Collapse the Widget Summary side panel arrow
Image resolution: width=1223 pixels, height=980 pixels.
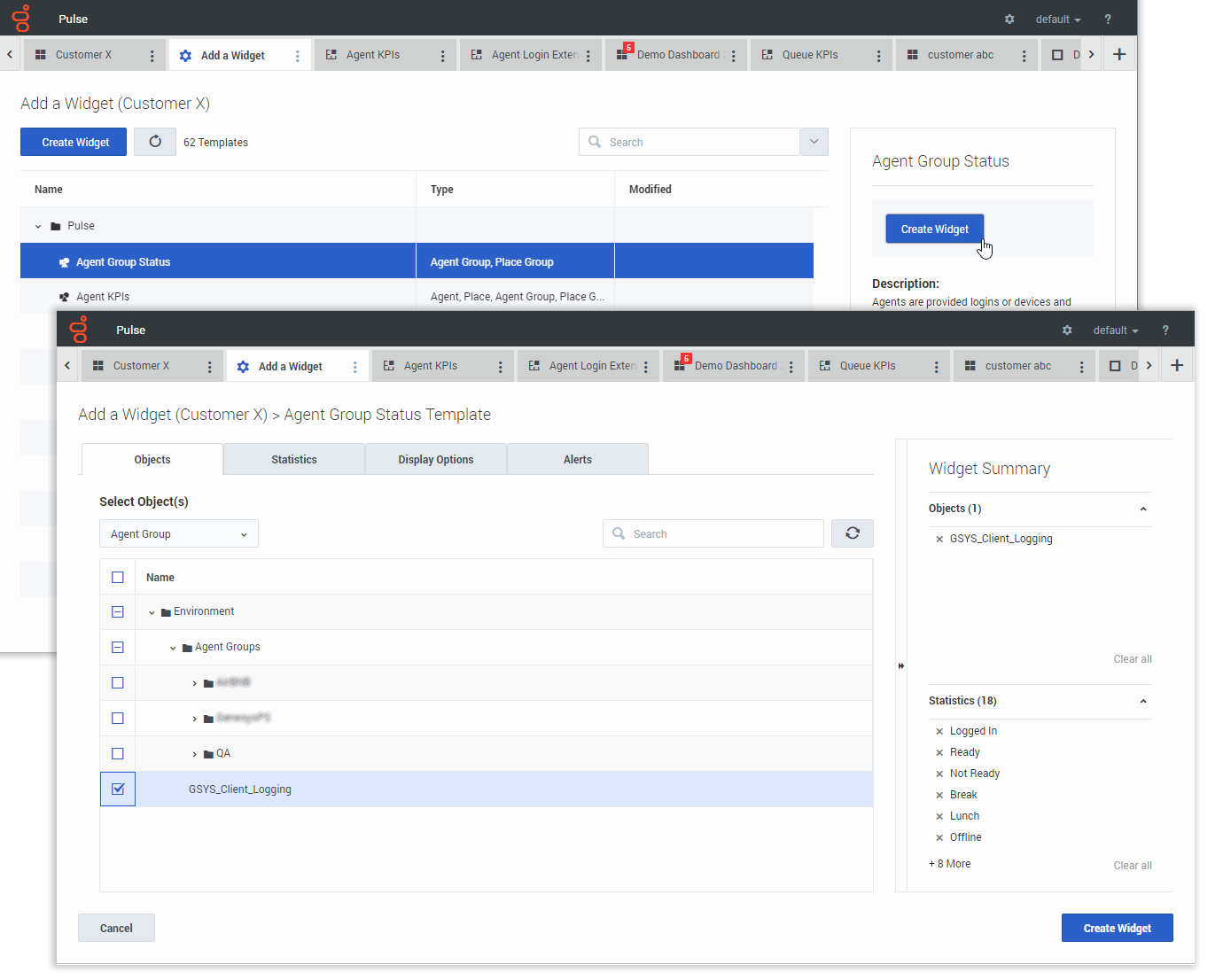click(x=901, y=665)
